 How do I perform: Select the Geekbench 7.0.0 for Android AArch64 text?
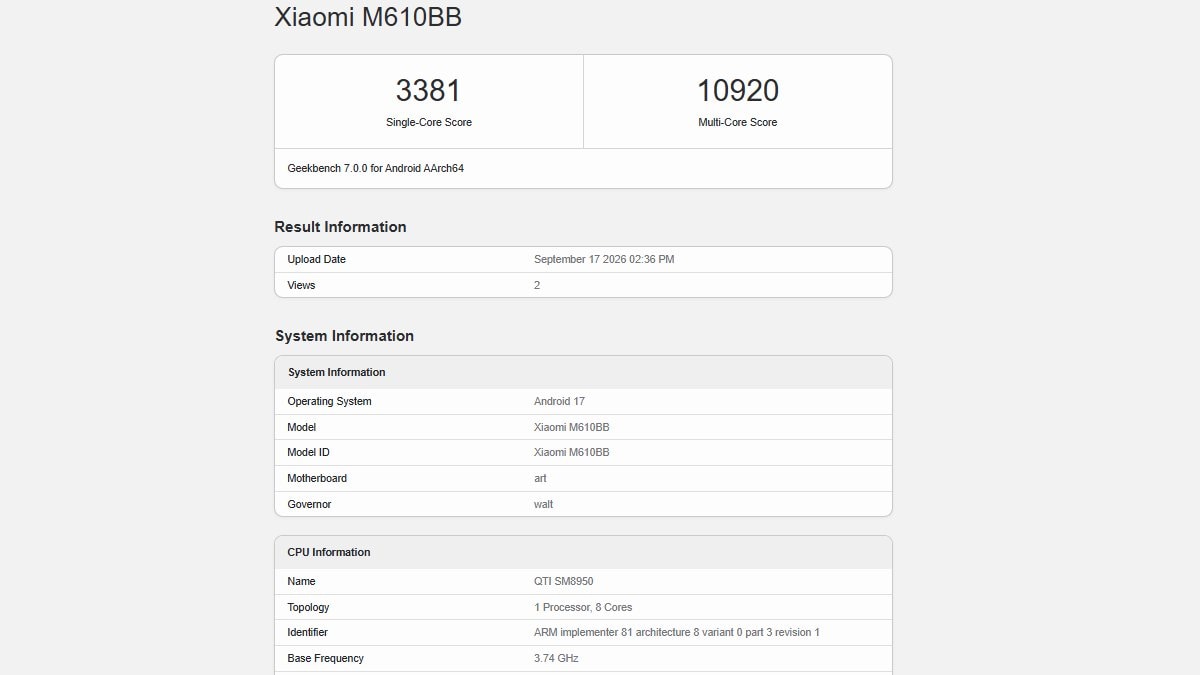coord(376,168)
